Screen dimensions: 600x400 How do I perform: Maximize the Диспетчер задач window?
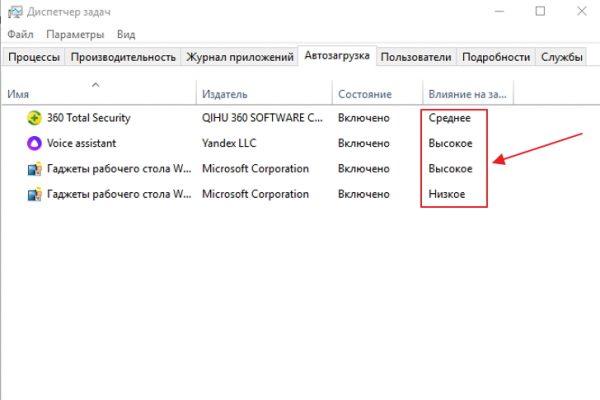point(540,11)
